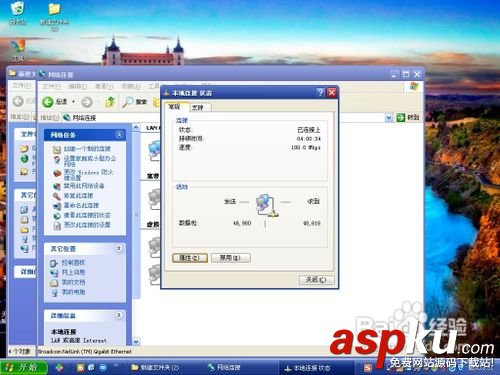Collapse the 网络任务 panel chevron
This screenshot has width=500, height=375.
119,135
